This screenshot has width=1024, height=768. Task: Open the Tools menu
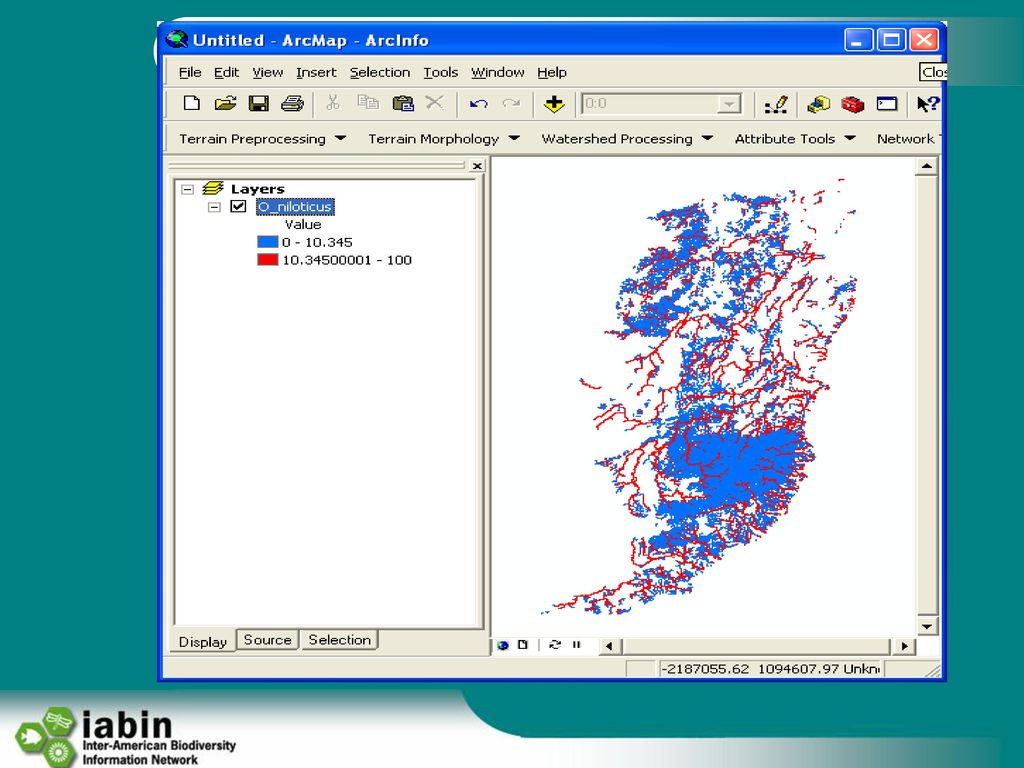tap(441, 72)
